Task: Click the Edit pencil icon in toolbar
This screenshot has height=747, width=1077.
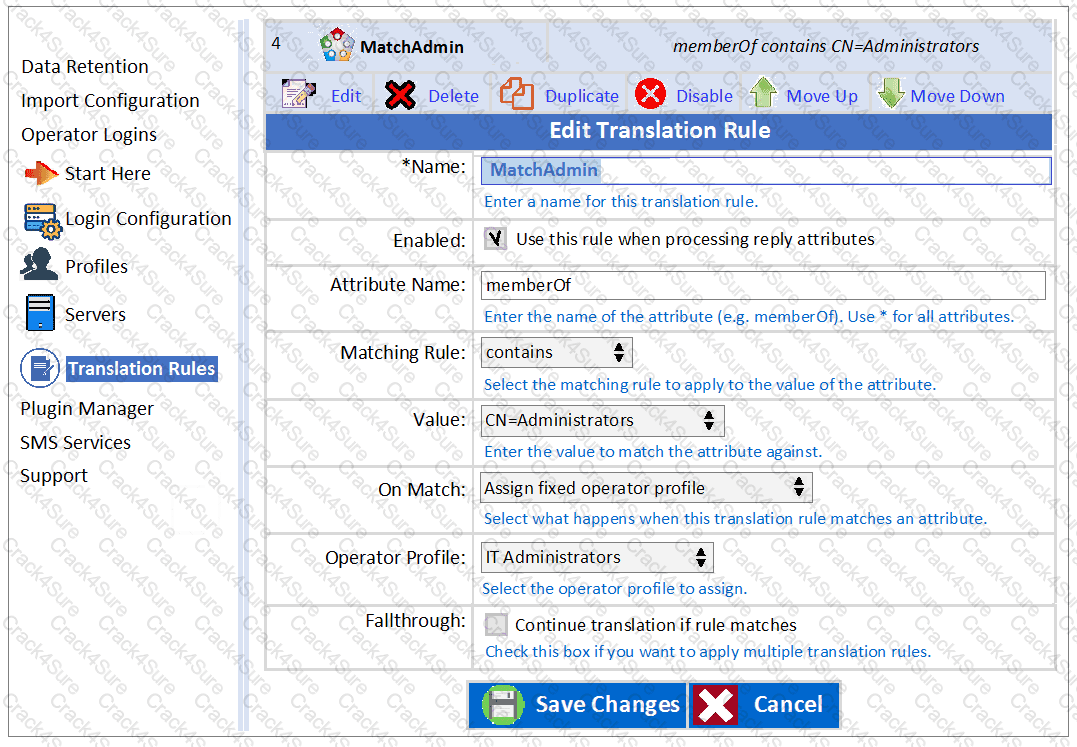Action: tap(299, 95)
